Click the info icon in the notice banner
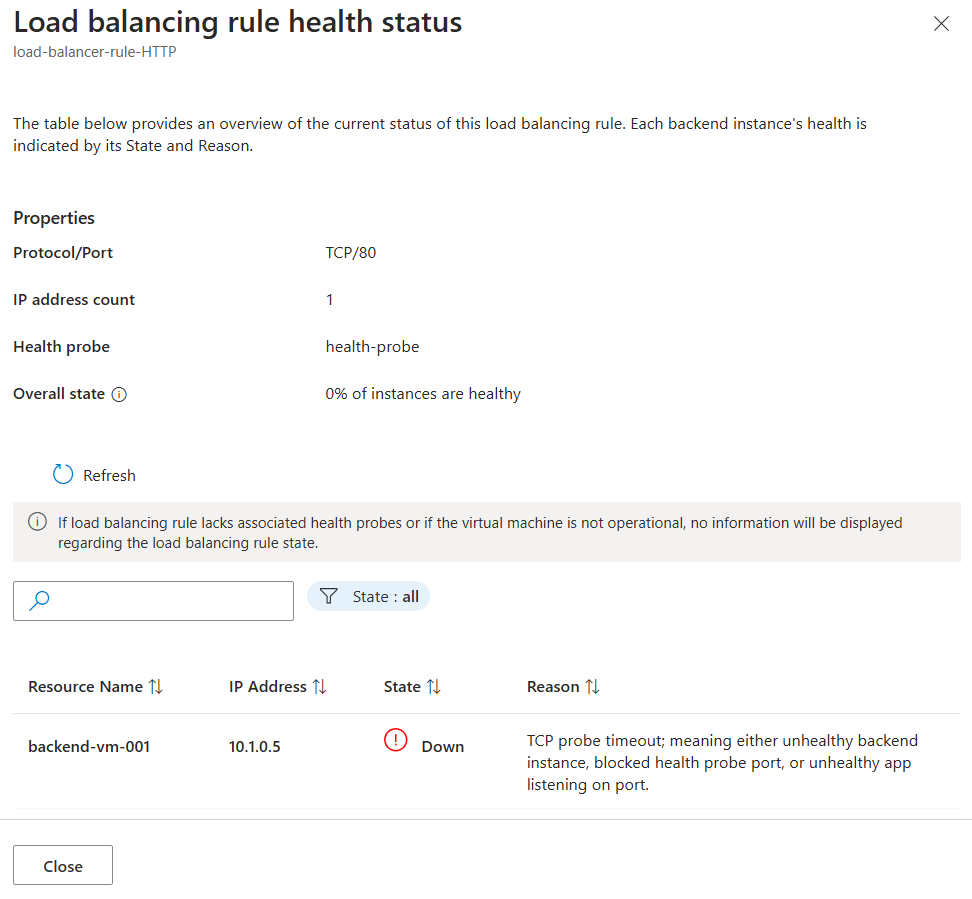Screen dimensions: 972x899 pyautogui.click(x=37, y=522)
